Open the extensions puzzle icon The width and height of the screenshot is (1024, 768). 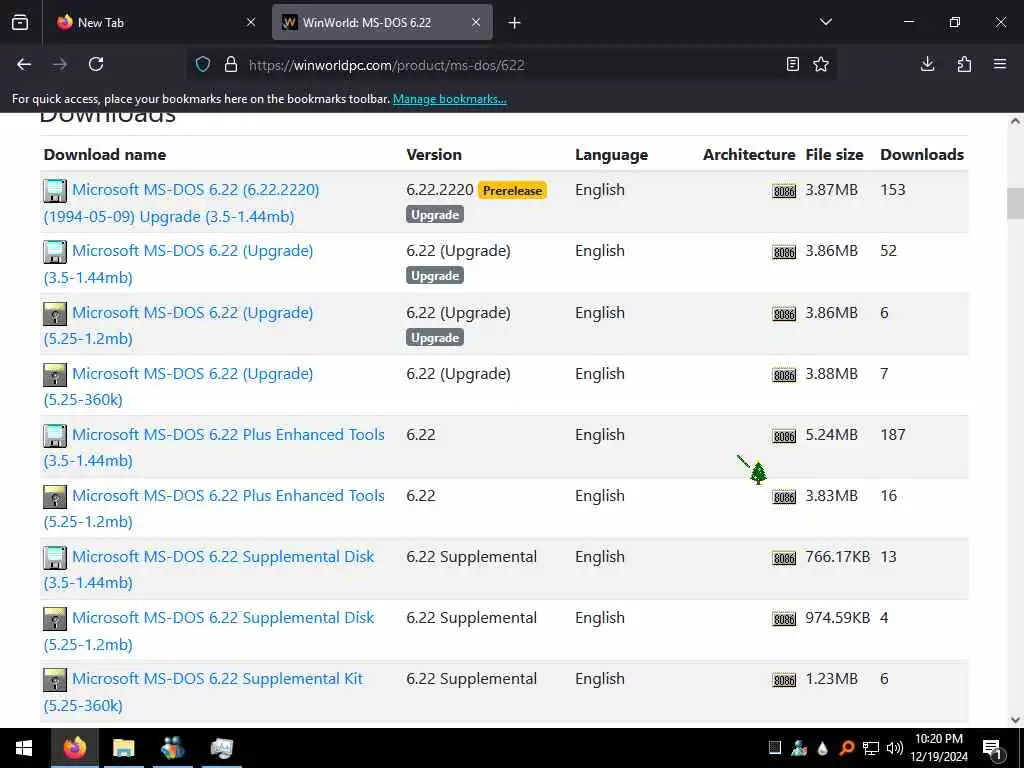click(964, 64)
